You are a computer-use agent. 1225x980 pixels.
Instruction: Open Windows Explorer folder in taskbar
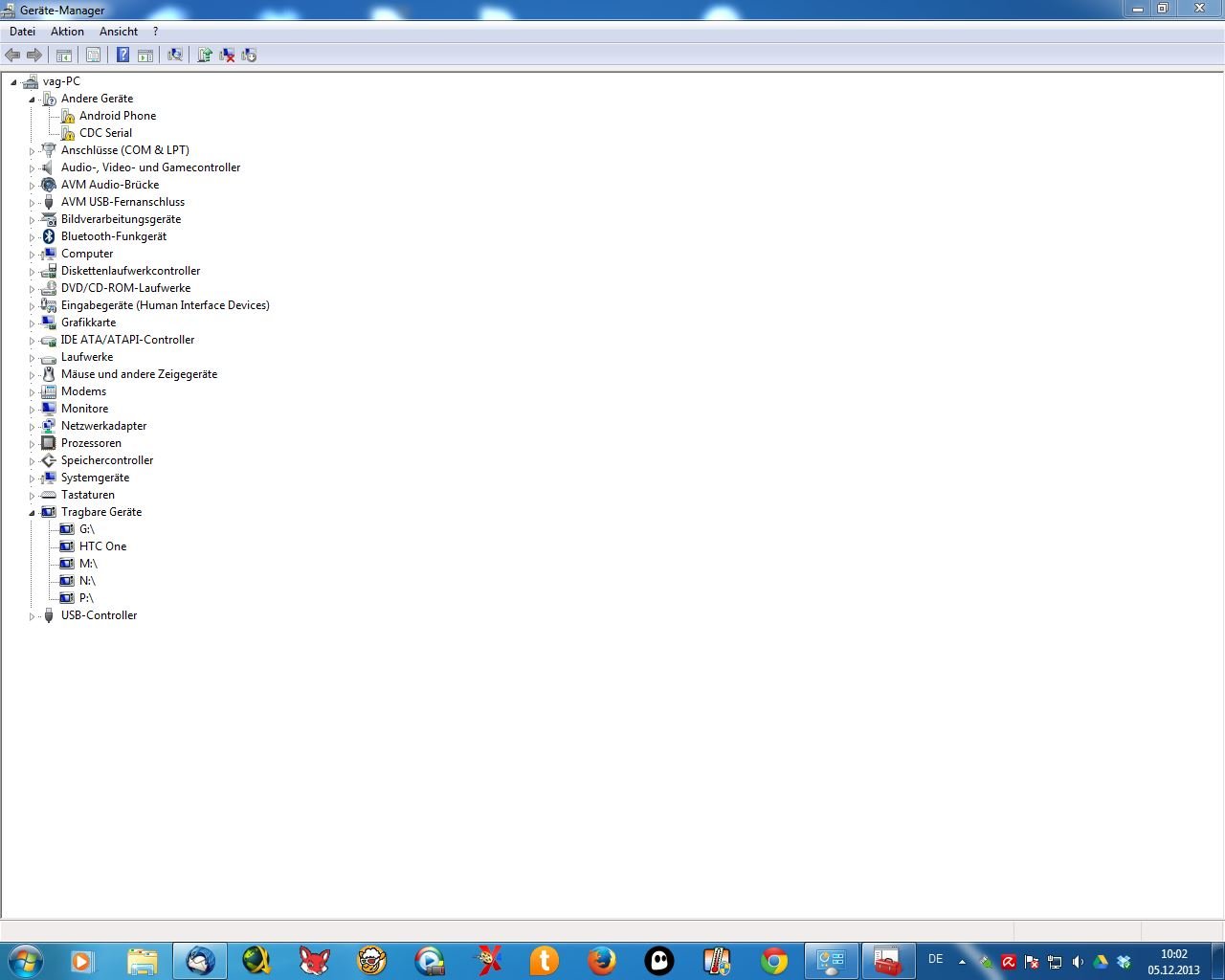click(143, 961)
